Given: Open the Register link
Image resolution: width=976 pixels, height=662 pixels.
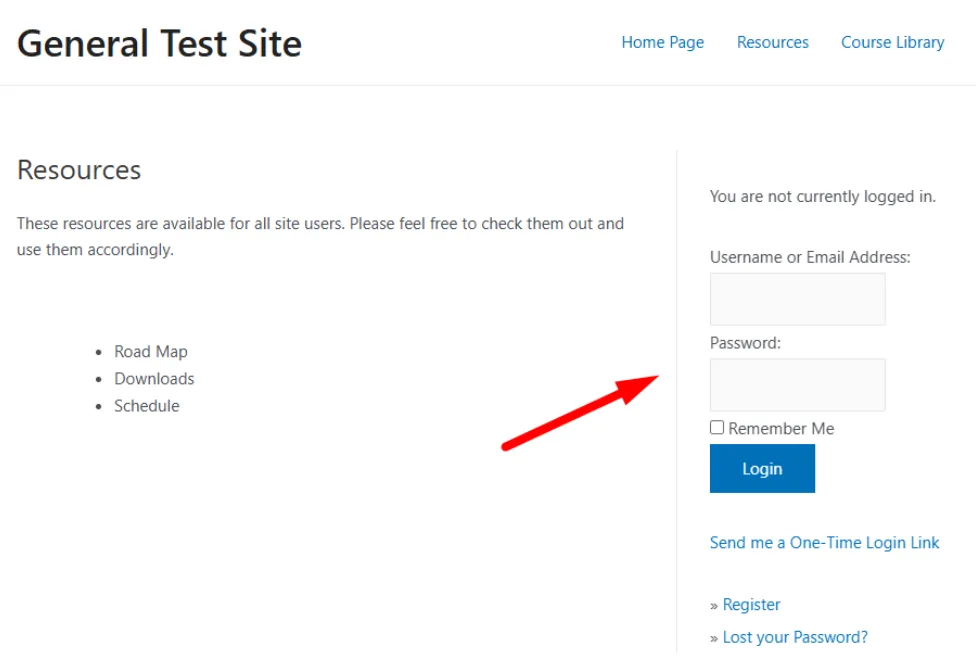Looking at the screenshot, I should (751, 604).
